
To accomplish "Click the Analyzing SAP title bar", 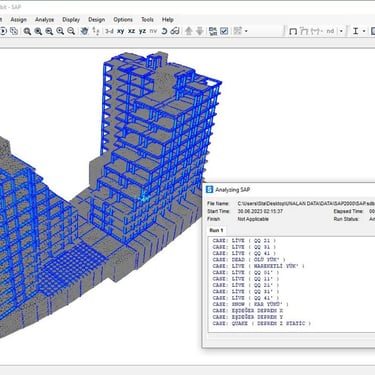I will [289, 190].
